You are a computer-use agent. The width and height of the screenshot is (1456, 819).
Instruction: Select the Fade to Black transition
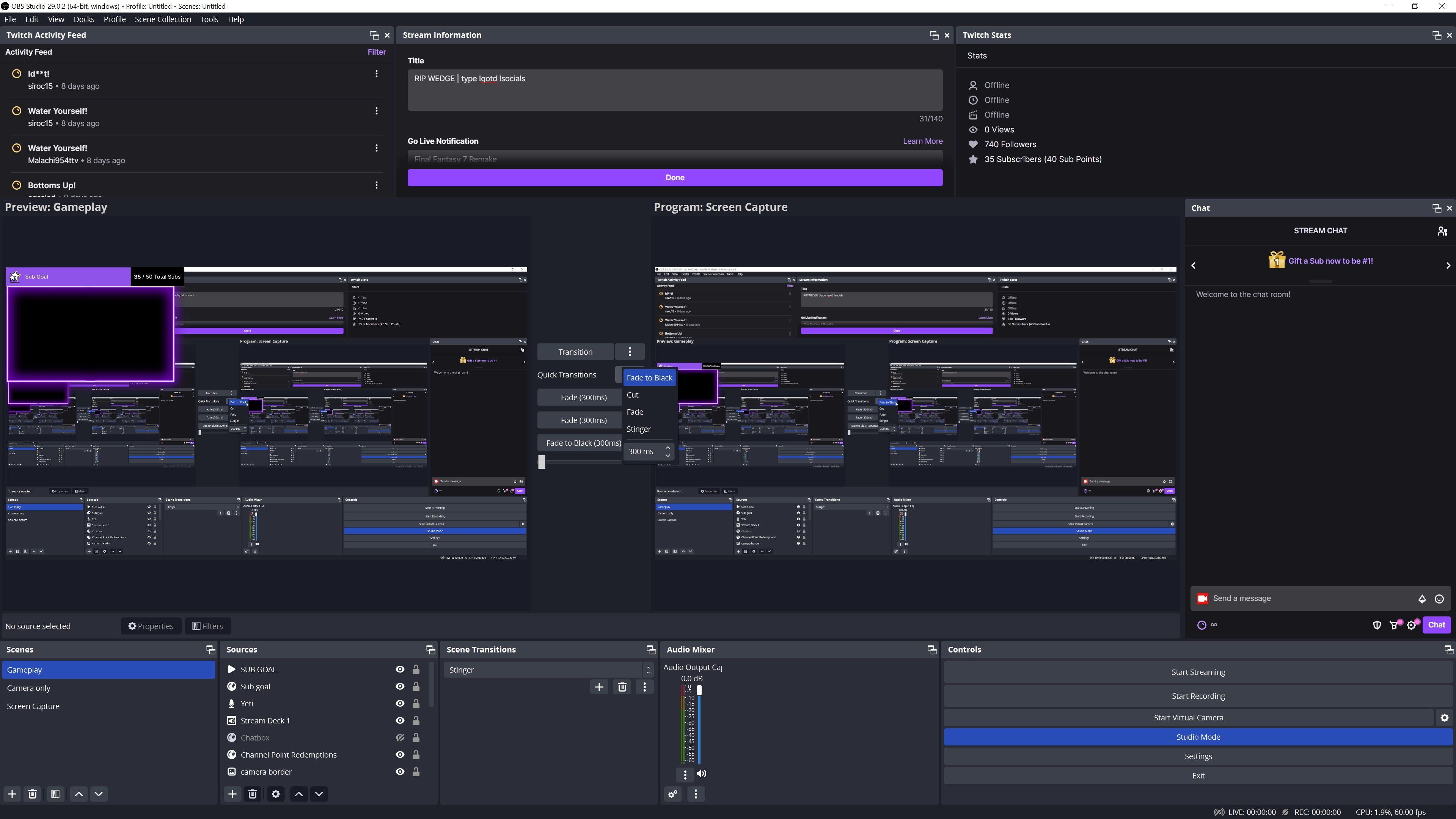click(x=649, y=378)
